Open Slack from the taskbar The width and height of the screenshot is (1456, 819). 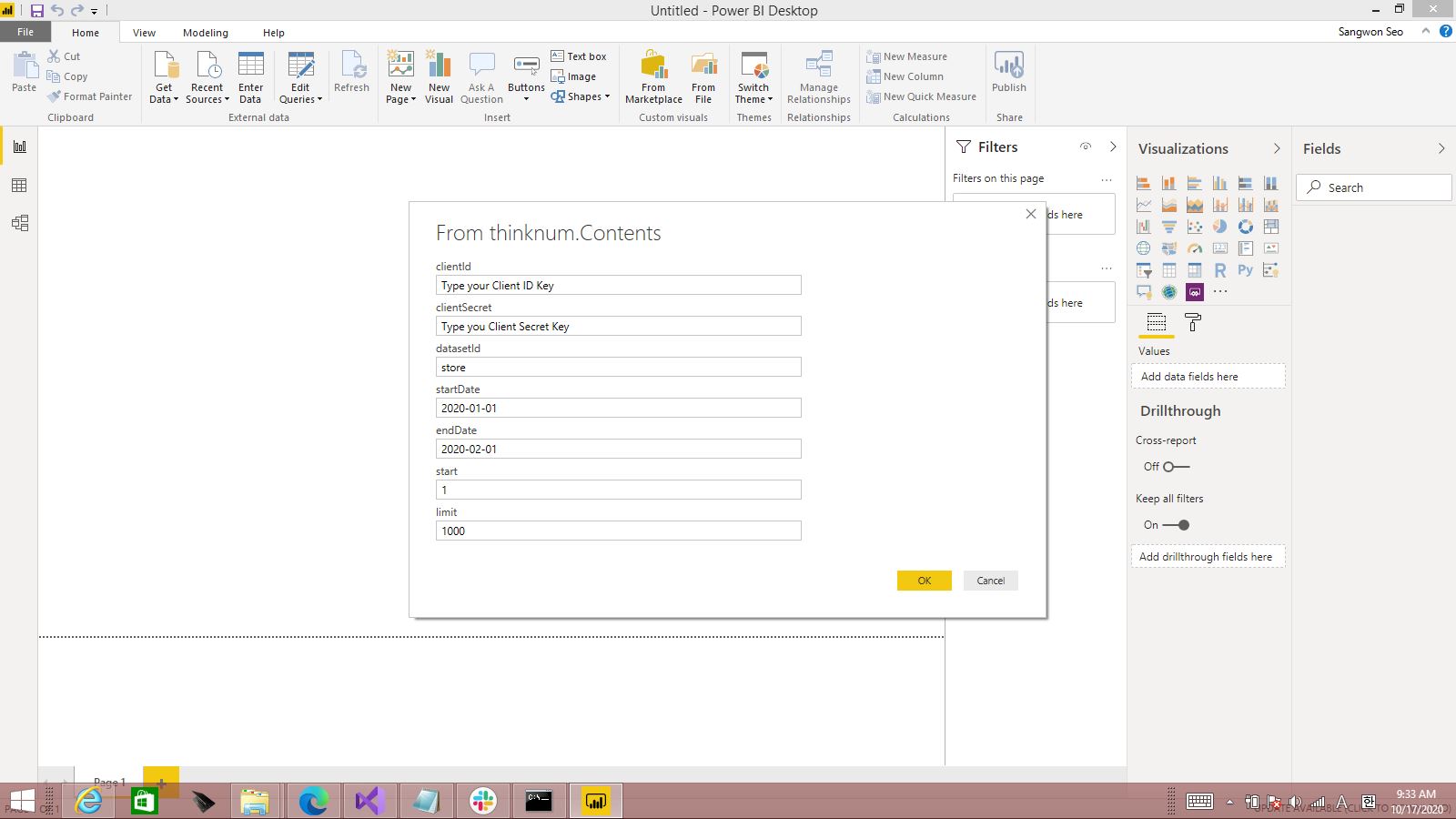point(483,801)
